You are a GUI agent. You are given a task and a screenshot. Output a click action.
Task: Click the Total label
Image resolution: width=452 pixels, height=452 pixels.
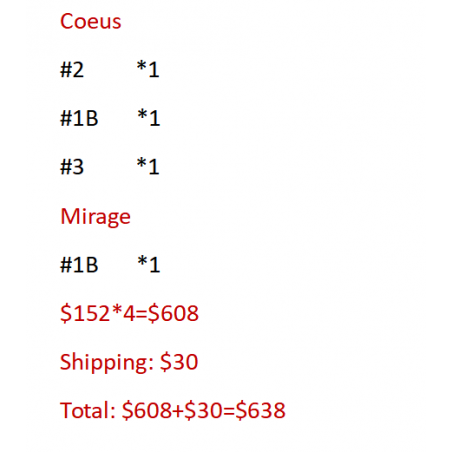click(88, 410)
